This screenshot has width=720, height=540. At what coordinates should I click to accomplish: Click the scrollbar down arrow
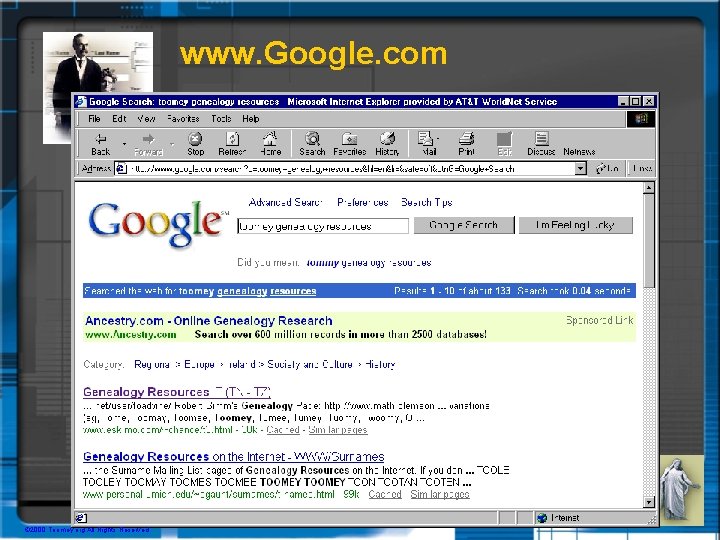648,502
